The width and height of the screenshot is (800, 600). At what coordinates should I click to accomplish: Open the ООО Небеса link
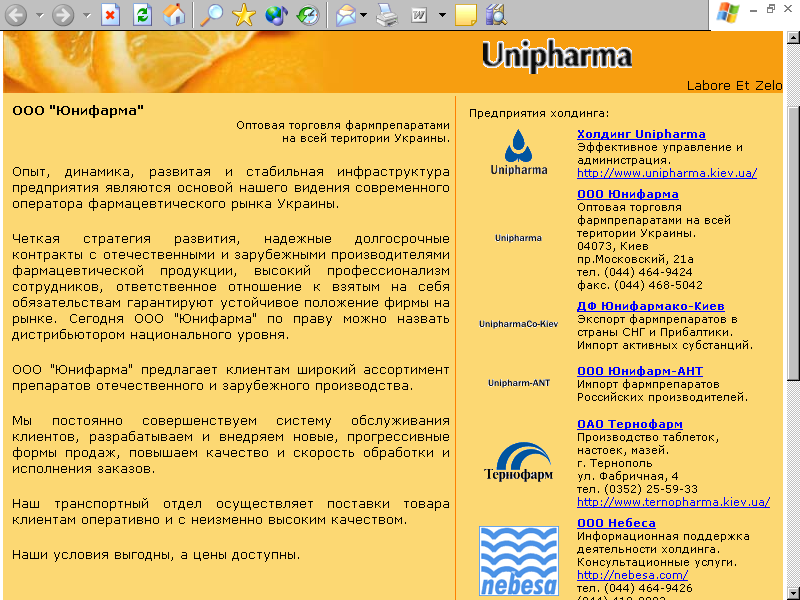point(616,523)
